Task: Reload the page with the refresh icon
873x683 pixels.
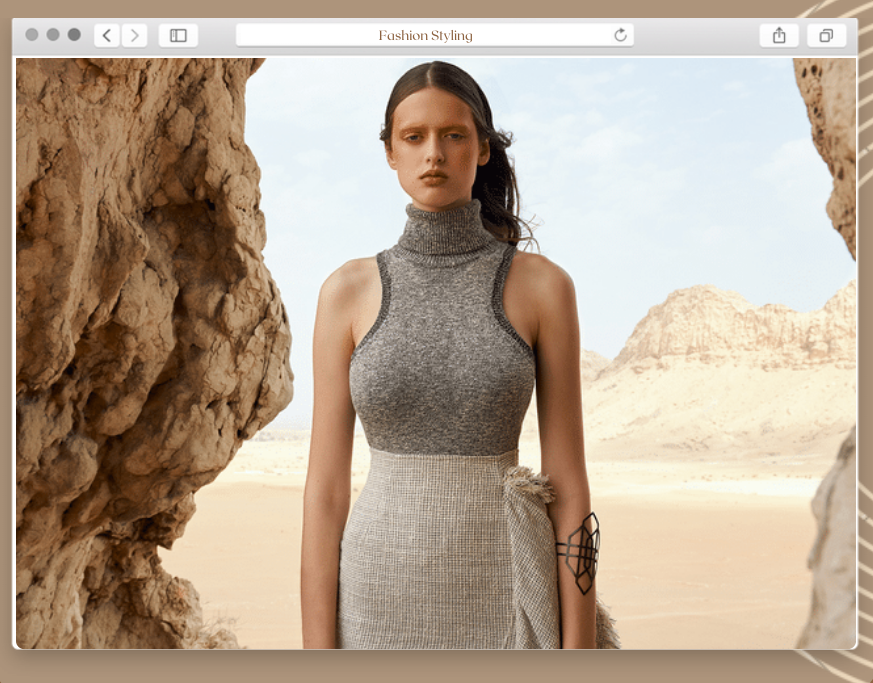Action: pyautogui.click(x=620, y=35)
